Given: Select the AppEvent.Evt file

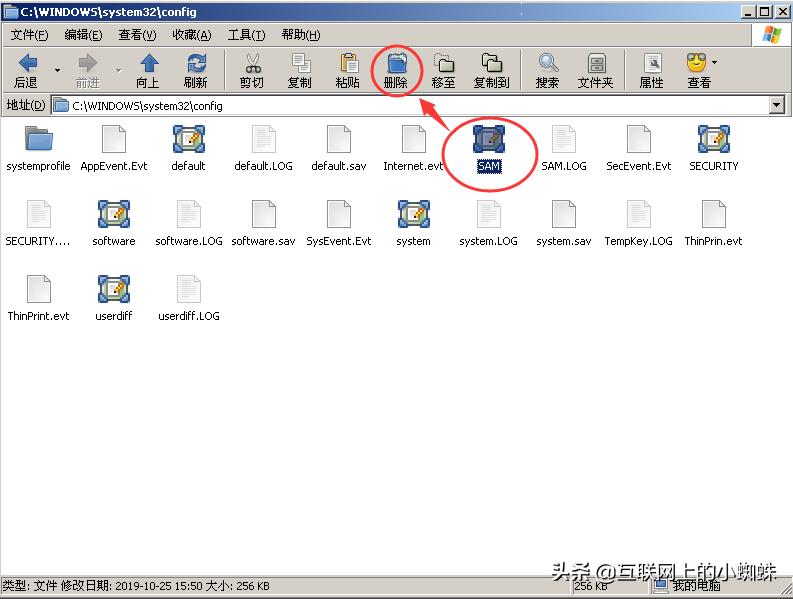Looking at the screenshot, I should point(114,149).
